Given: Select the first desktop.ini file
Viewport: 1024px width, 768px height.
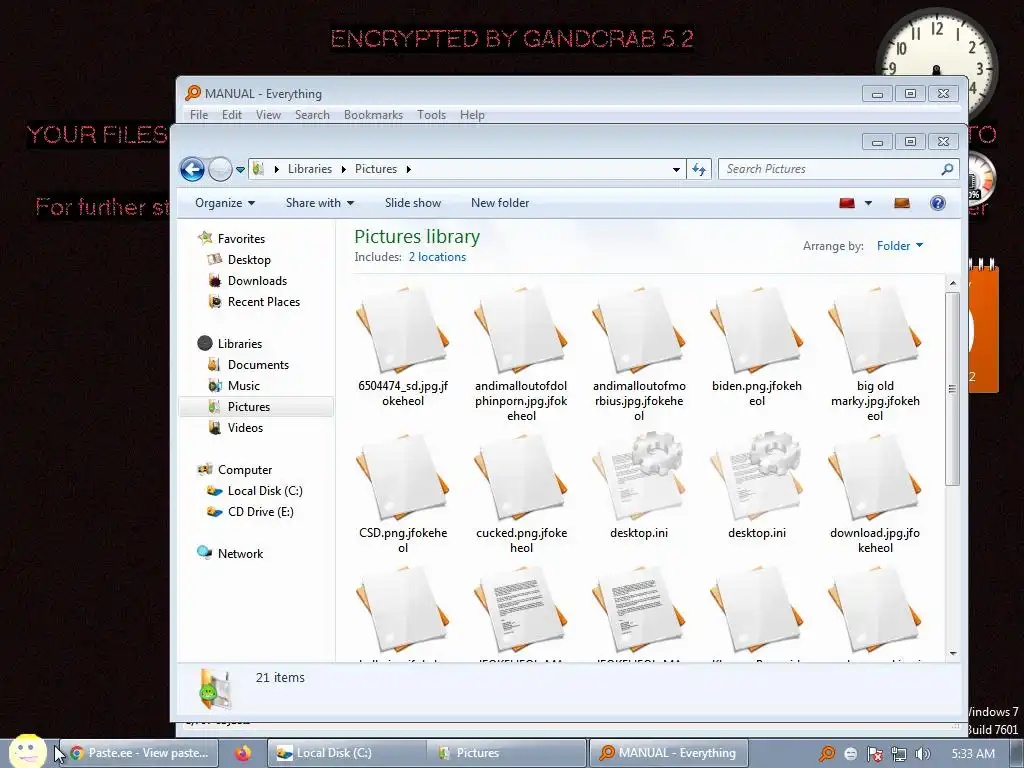Looking at the screenshot, I should (639, 487).
